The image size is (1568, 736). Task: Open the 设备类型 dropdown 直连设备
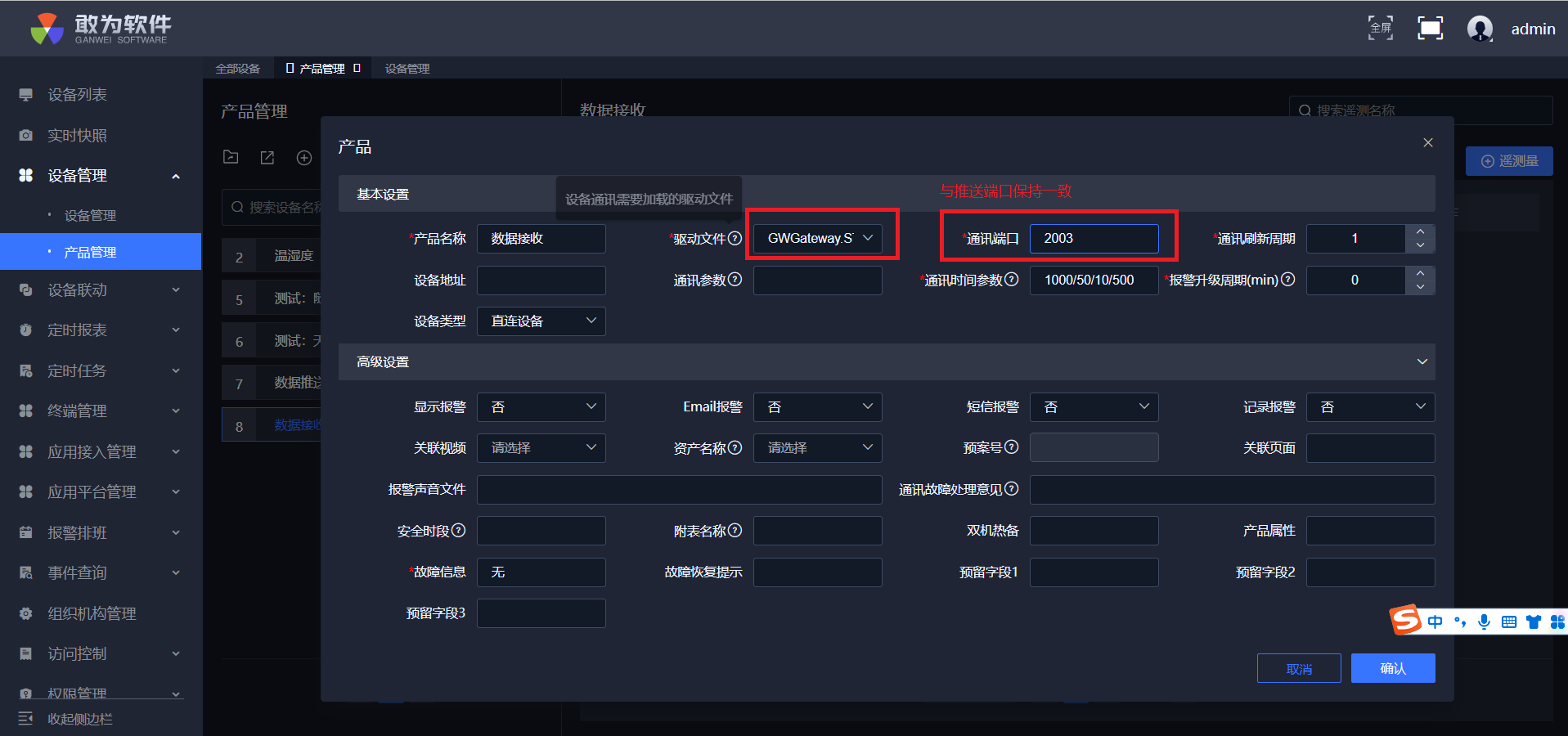(x=541, y=321)
